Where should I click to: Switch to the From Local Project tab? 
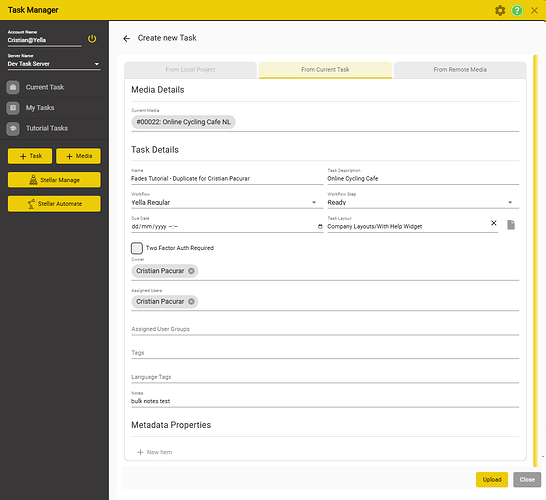click(190, 70)
